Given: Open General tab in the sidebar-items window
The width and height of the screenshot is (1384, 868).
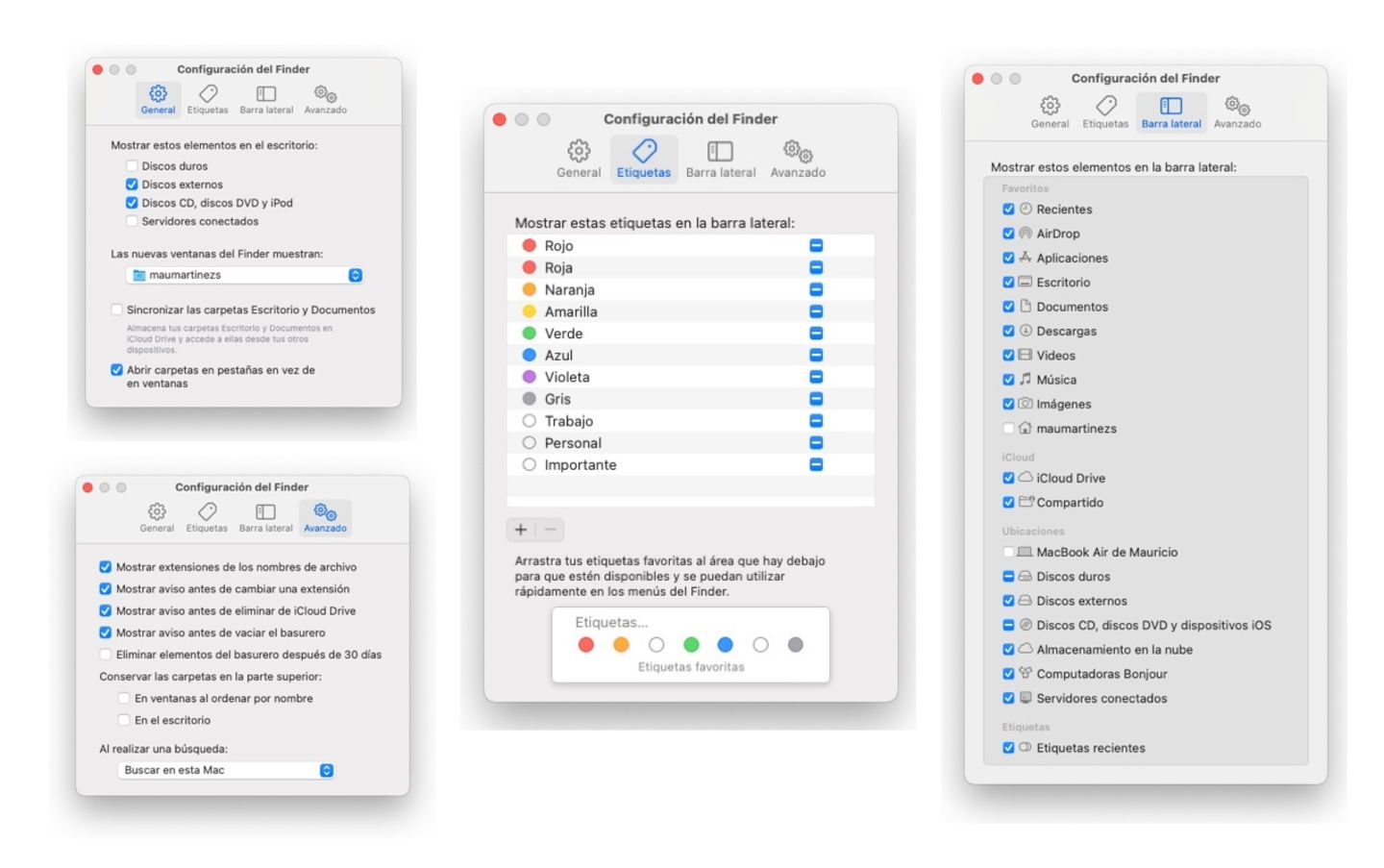Looking at the screenshot, I should point(1050,112).
